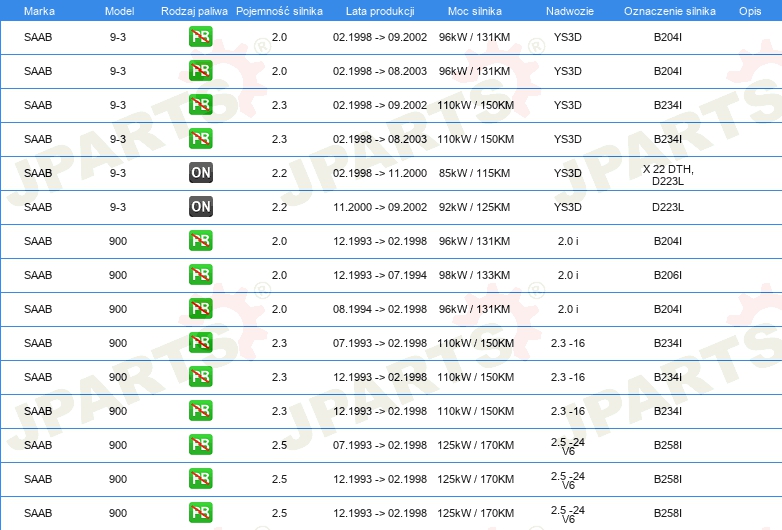The image size is (782, 530).
Task: Click PB icon for 900 2.3 from 07.1993
Action: (201, 343)
